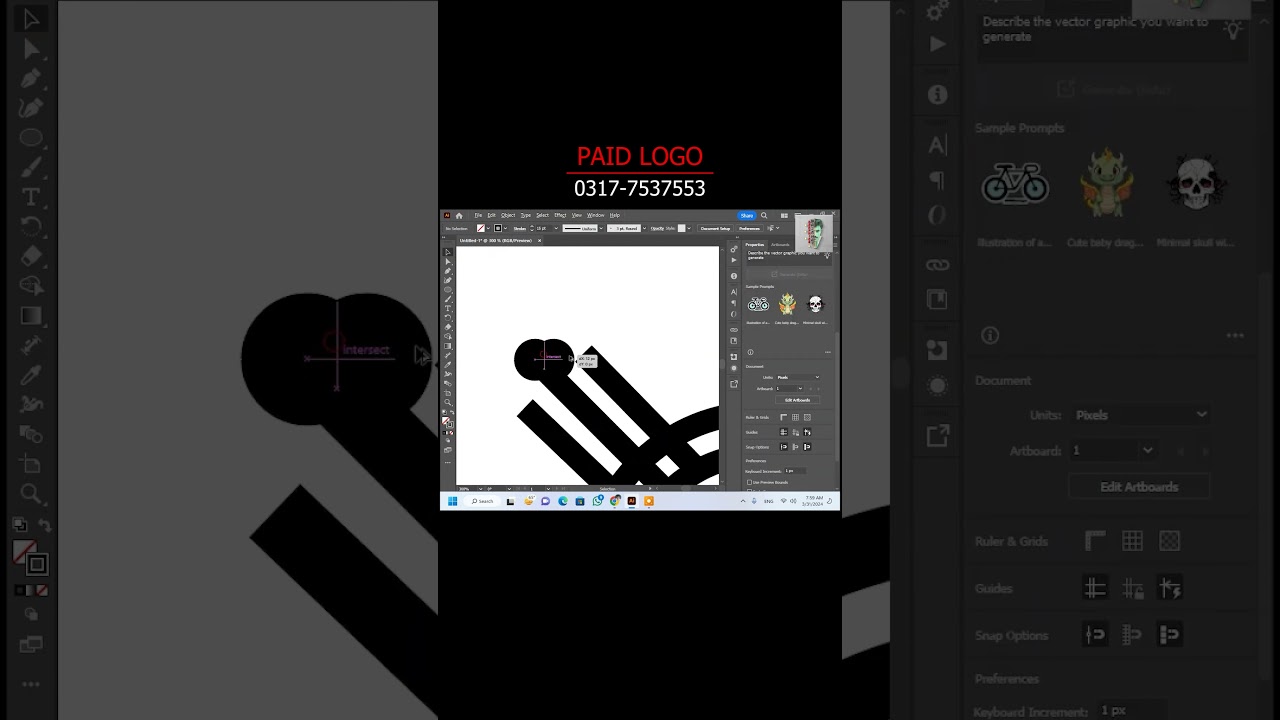Open the Asset Export panel icon
Screen dimensions: 1280x720
click(x=734, y=384)
